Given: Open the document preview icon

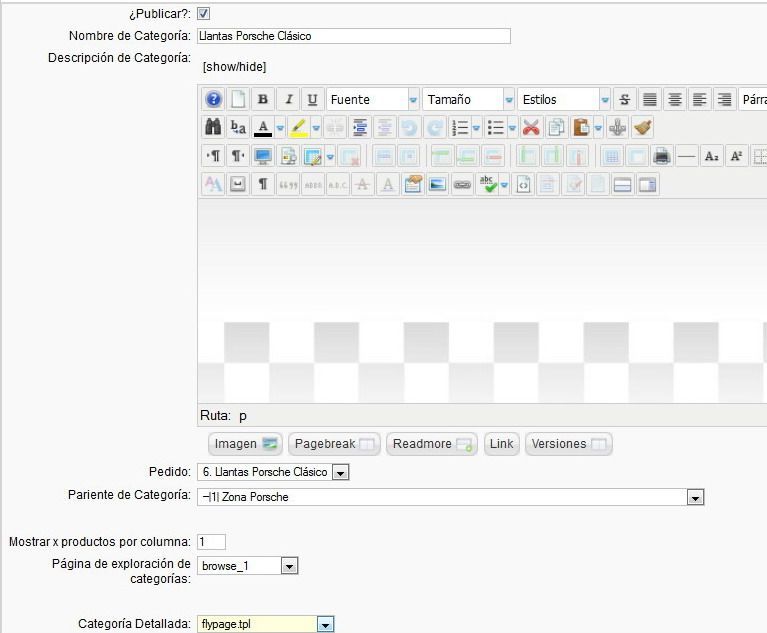Looking at the screenshot, I should coord(289,157).
